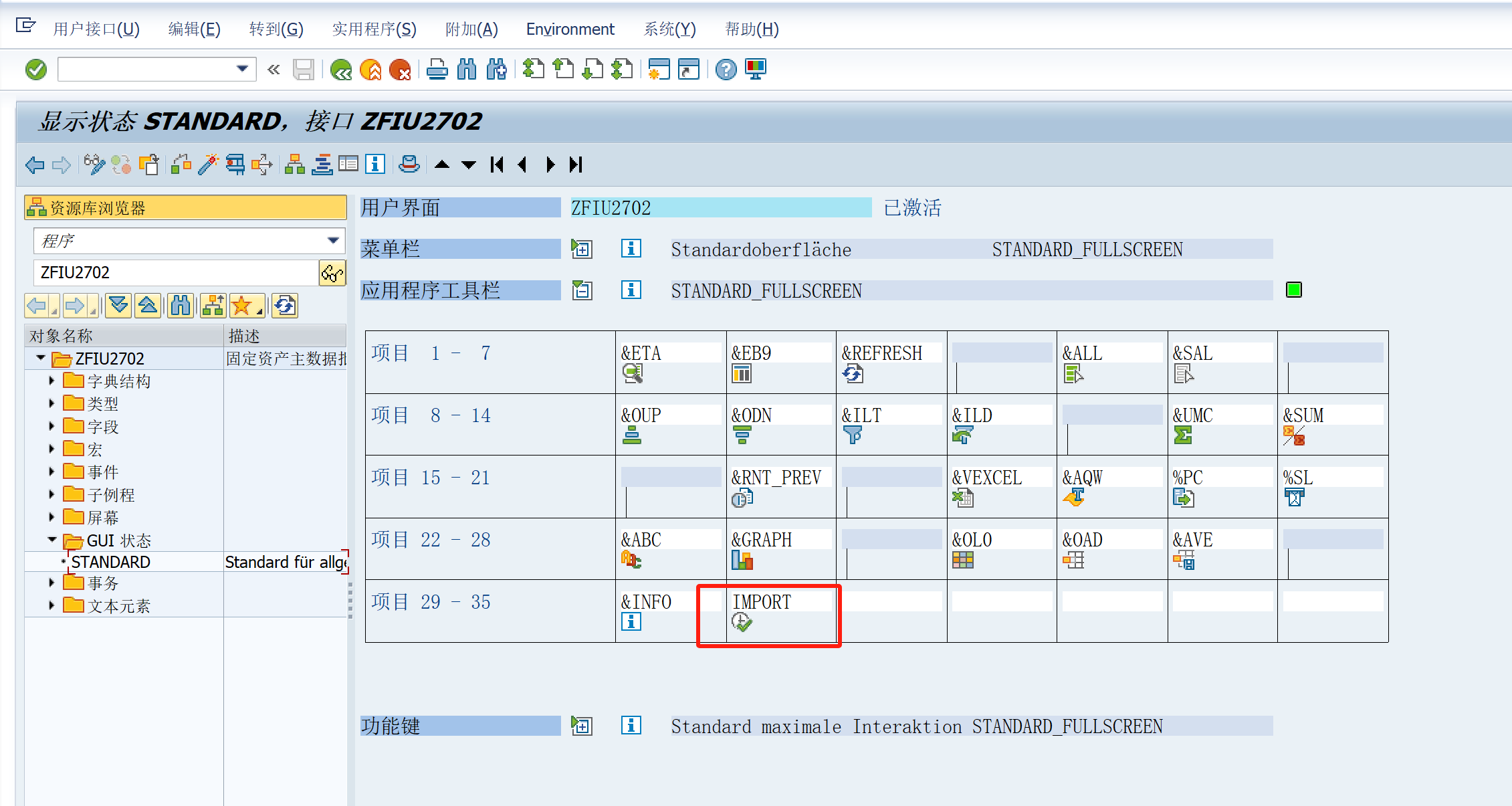Click the Print icon in standard toolbar

coord(437,69)
